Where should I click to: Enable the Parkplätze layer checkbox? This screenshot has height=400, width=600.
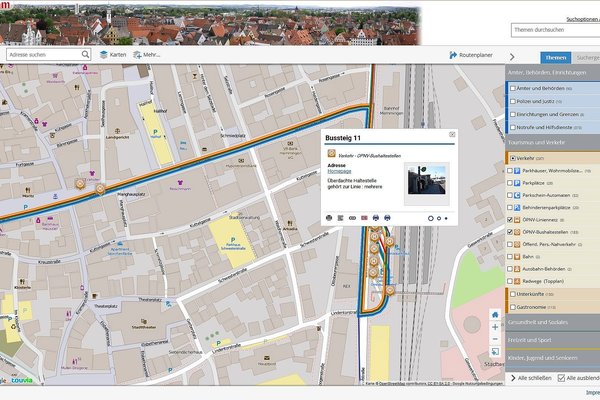(510, 183)
